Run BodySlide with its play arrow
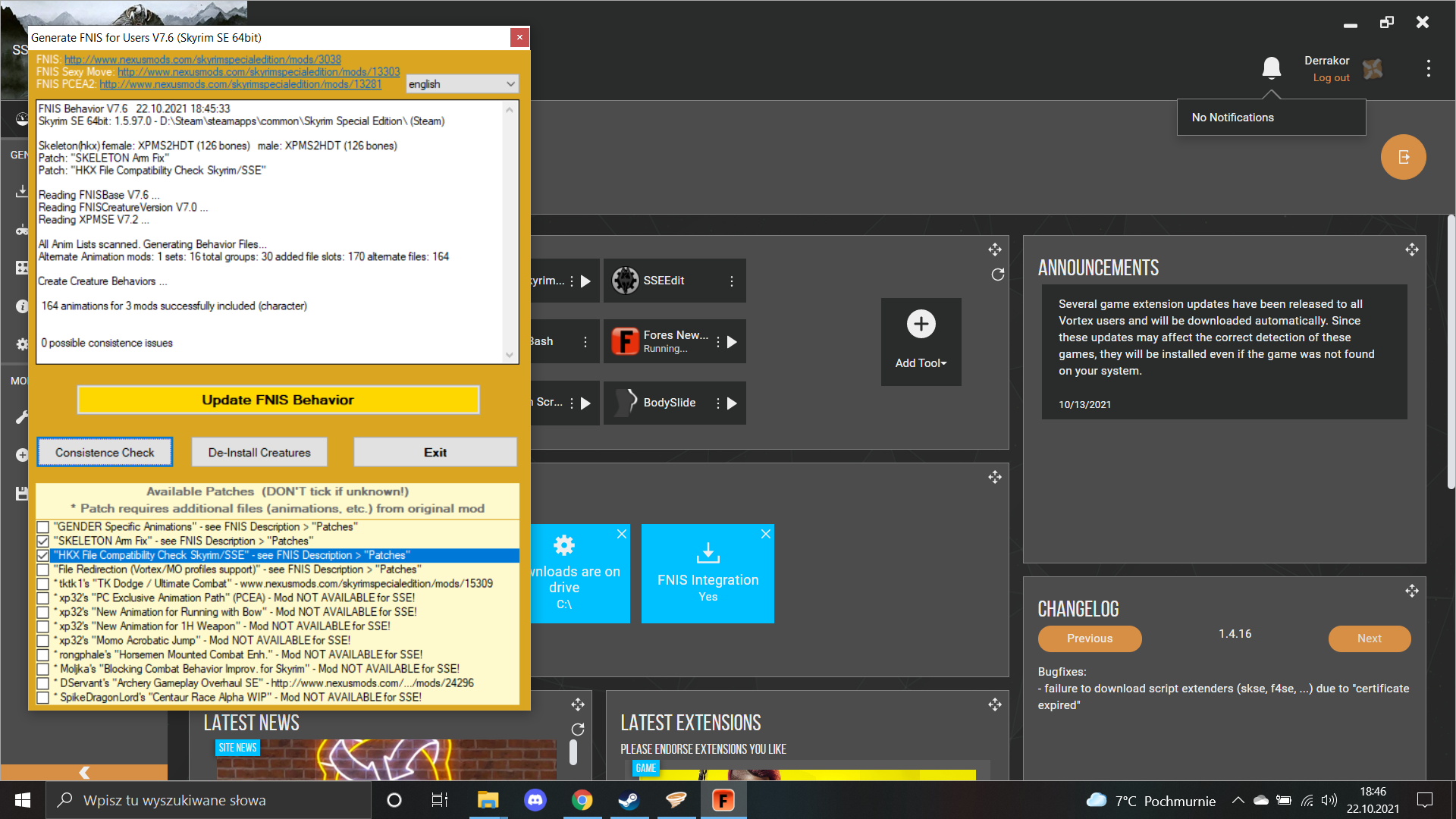1456x819 pixels. click(x=732, y=403)
